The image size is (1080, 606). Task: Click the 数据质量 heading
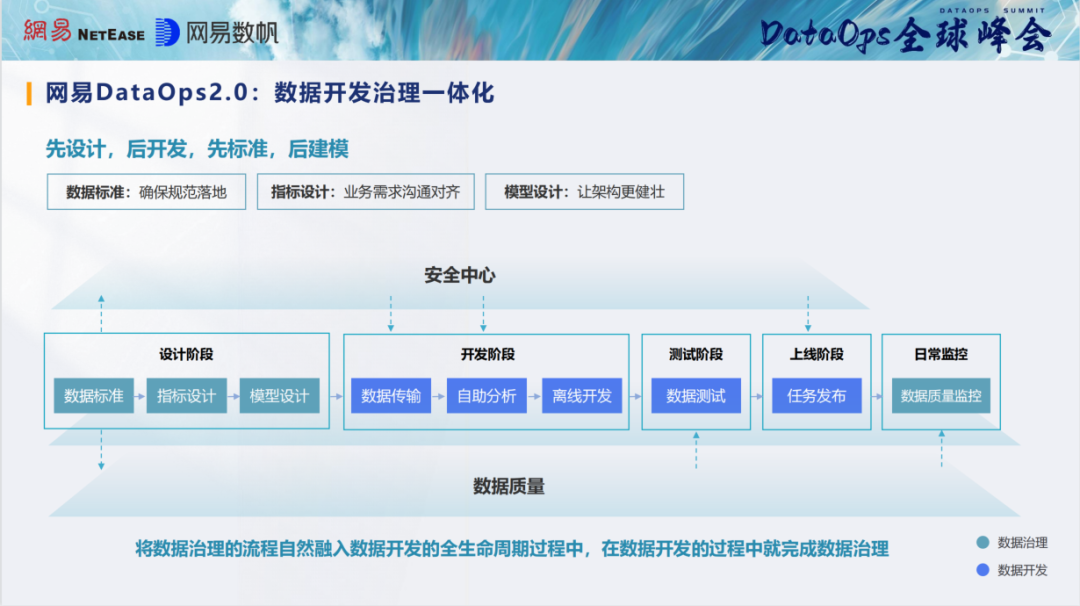[509, 487]
